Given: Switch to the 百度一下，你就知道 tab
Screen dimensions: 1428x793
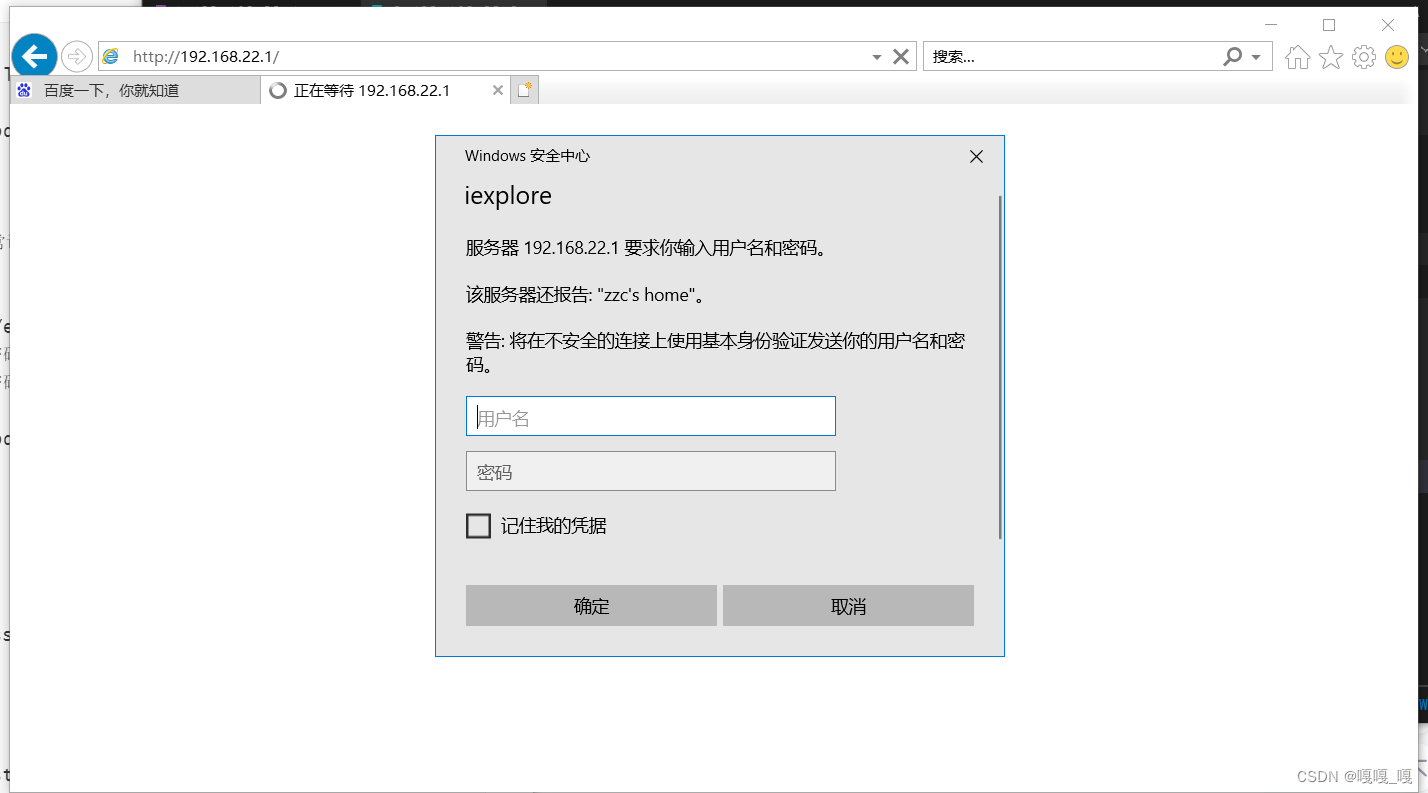Looking at the screenshot, I should pos(135,91).
